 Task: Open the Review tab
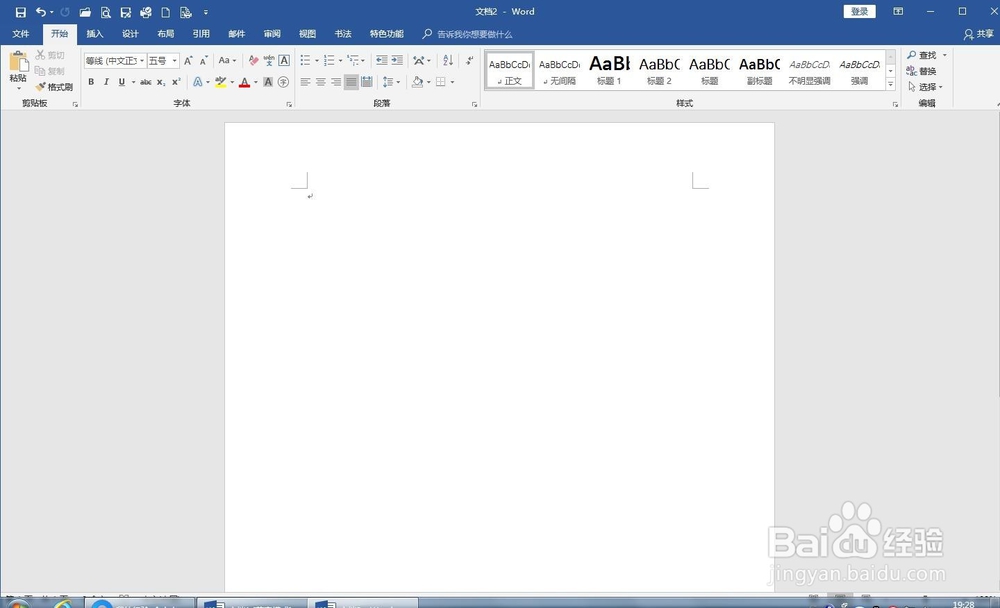[x=272, y=34]
